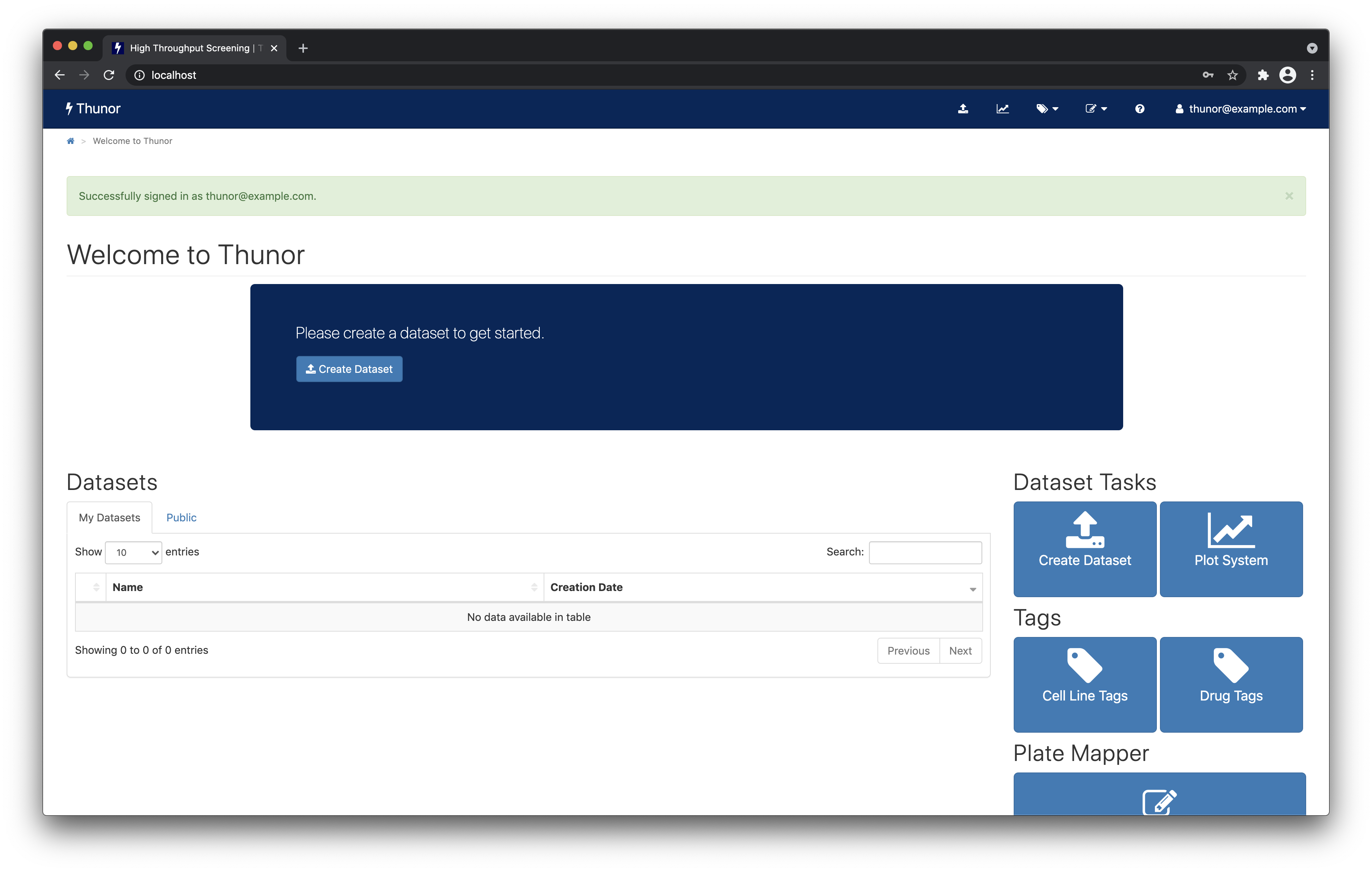Click the upload/import icon in navbar
Image resolution: width=1372 pixels, height=872 pixels.
(962, 108)
